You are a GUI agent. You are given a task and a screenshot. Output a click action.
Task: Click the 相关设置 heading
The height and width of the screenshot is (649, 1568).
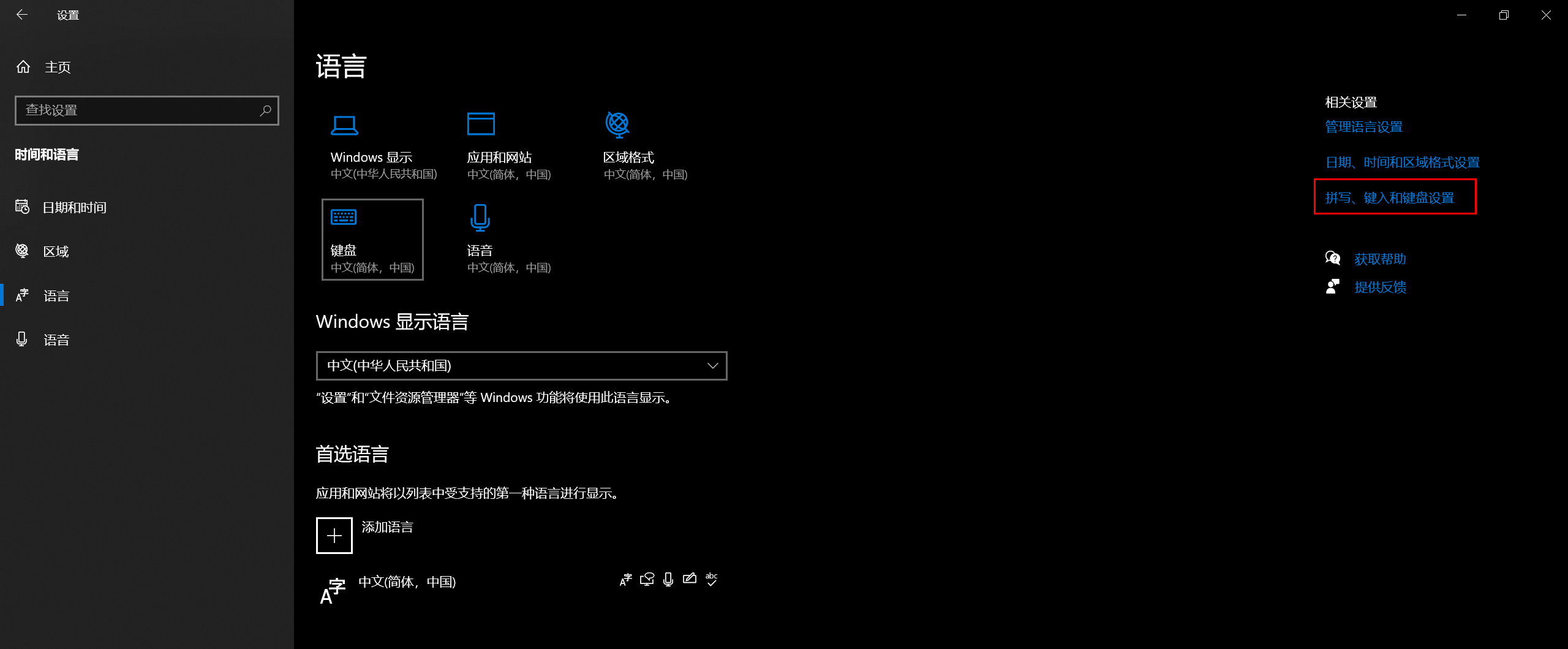tap(1351, 102)
